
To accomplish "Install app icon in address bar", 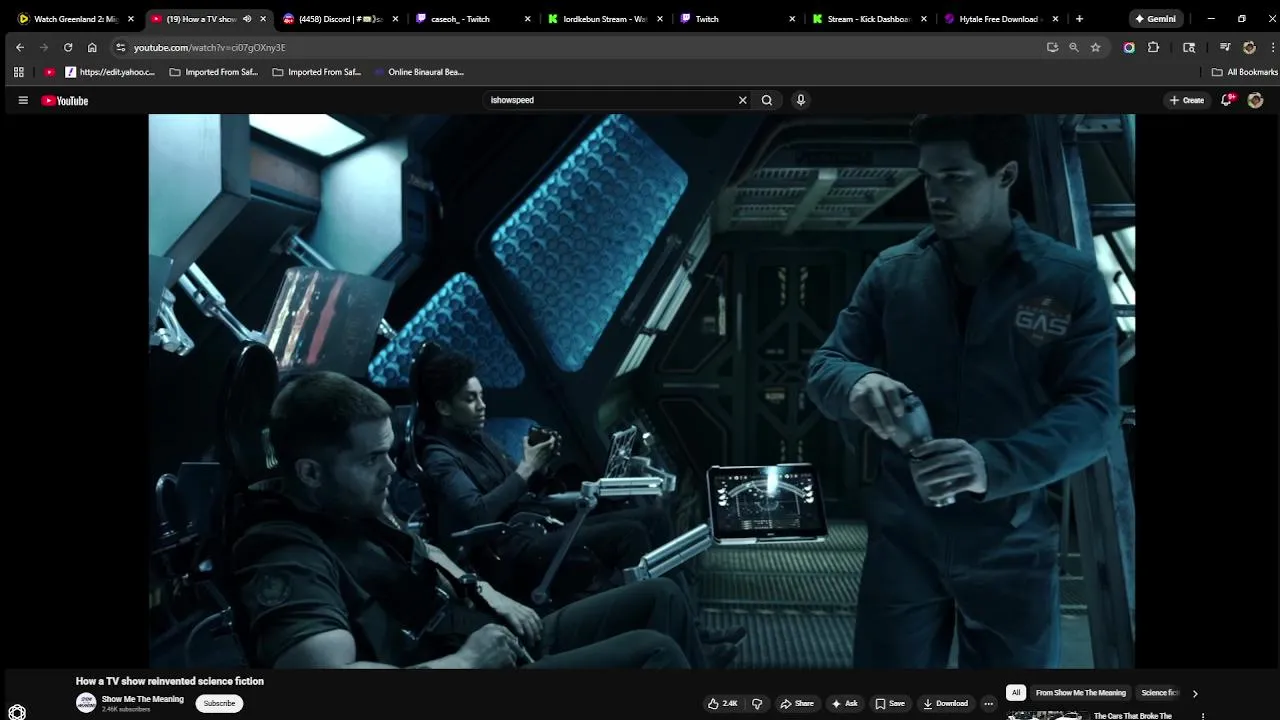I will coord(1052,47).
